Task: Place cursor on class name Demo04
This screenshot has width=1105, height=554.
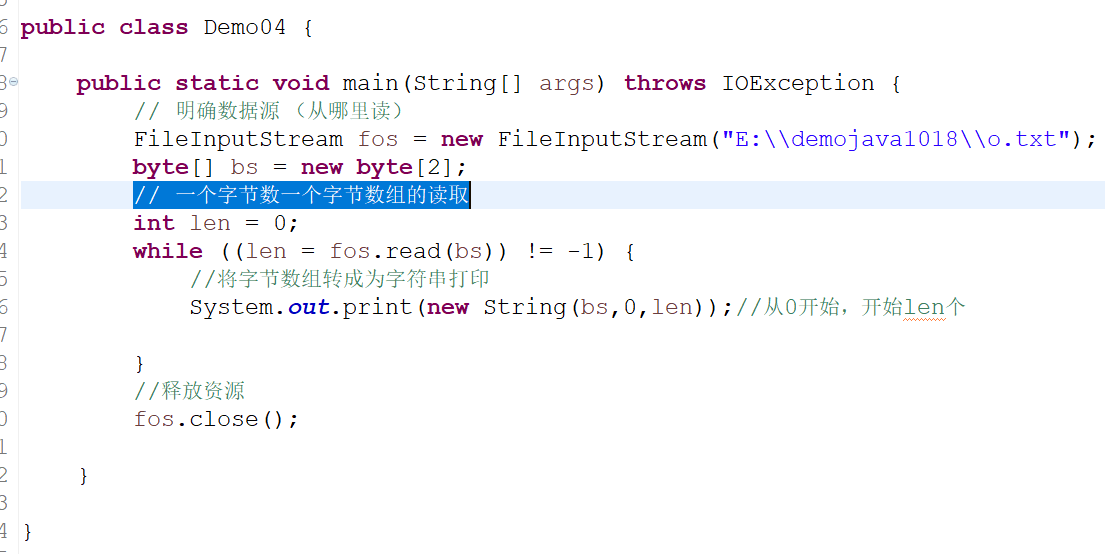Action: 245,27
